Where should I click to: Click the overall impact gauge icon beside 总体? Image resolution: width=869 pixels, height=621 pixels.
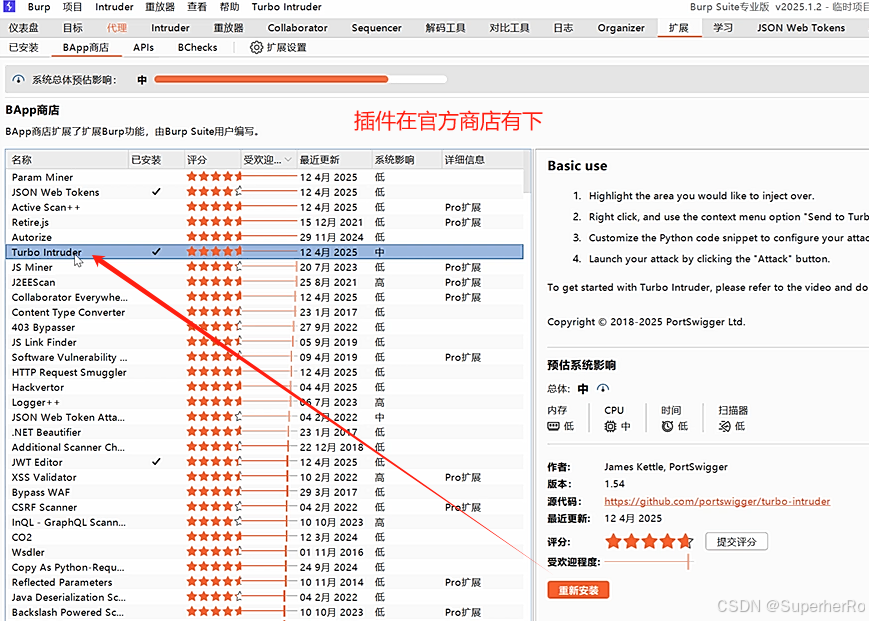tap(603, 388)
